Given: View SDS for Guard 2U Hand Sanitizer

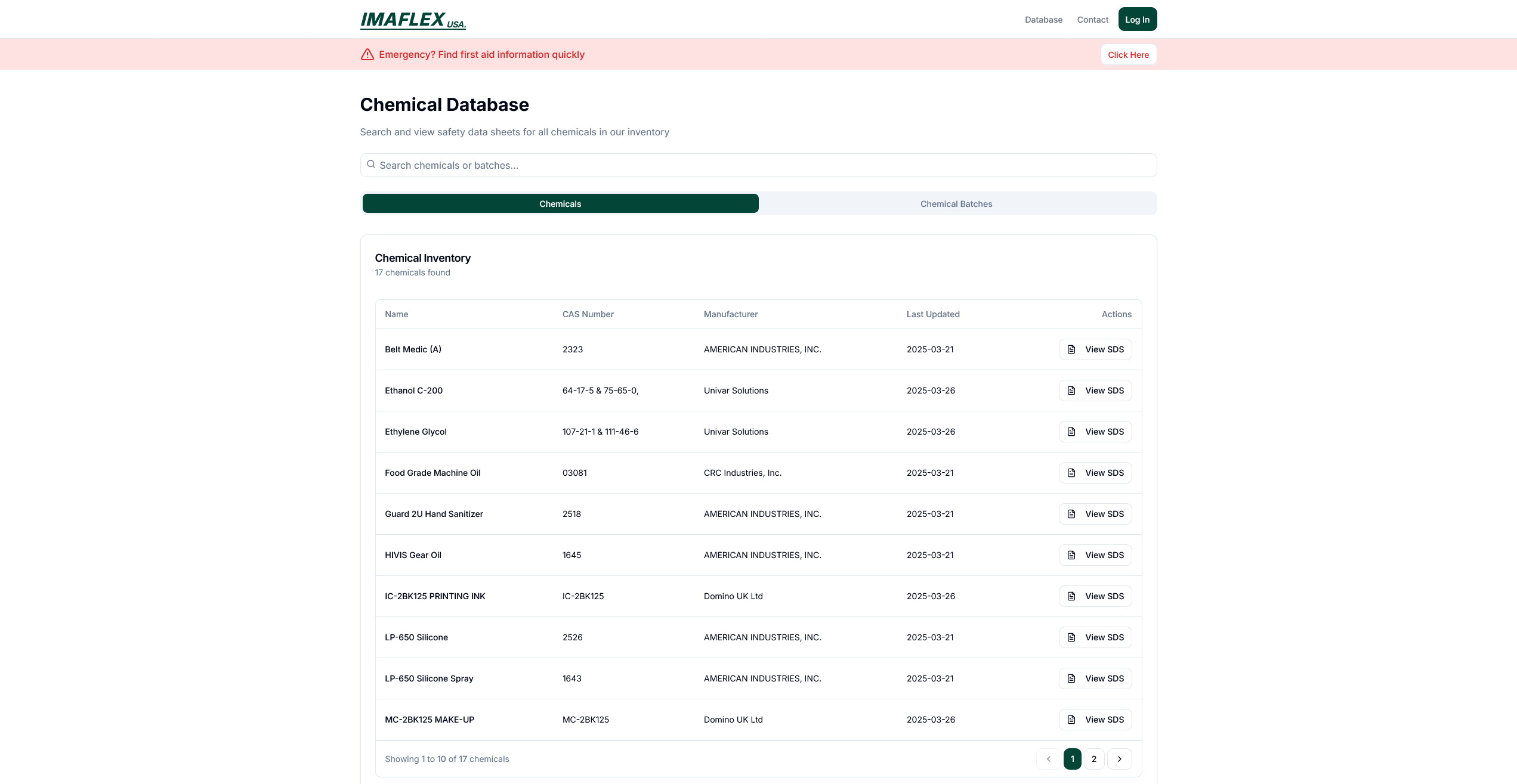Looking at the screenshot, I should pyautogui.click(x=1095, y=514).
